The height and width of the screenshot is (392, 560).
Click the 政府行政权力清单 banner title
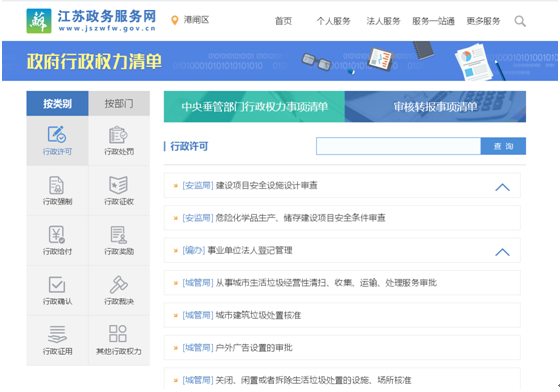pyautogui.click(x=94, y=61)
